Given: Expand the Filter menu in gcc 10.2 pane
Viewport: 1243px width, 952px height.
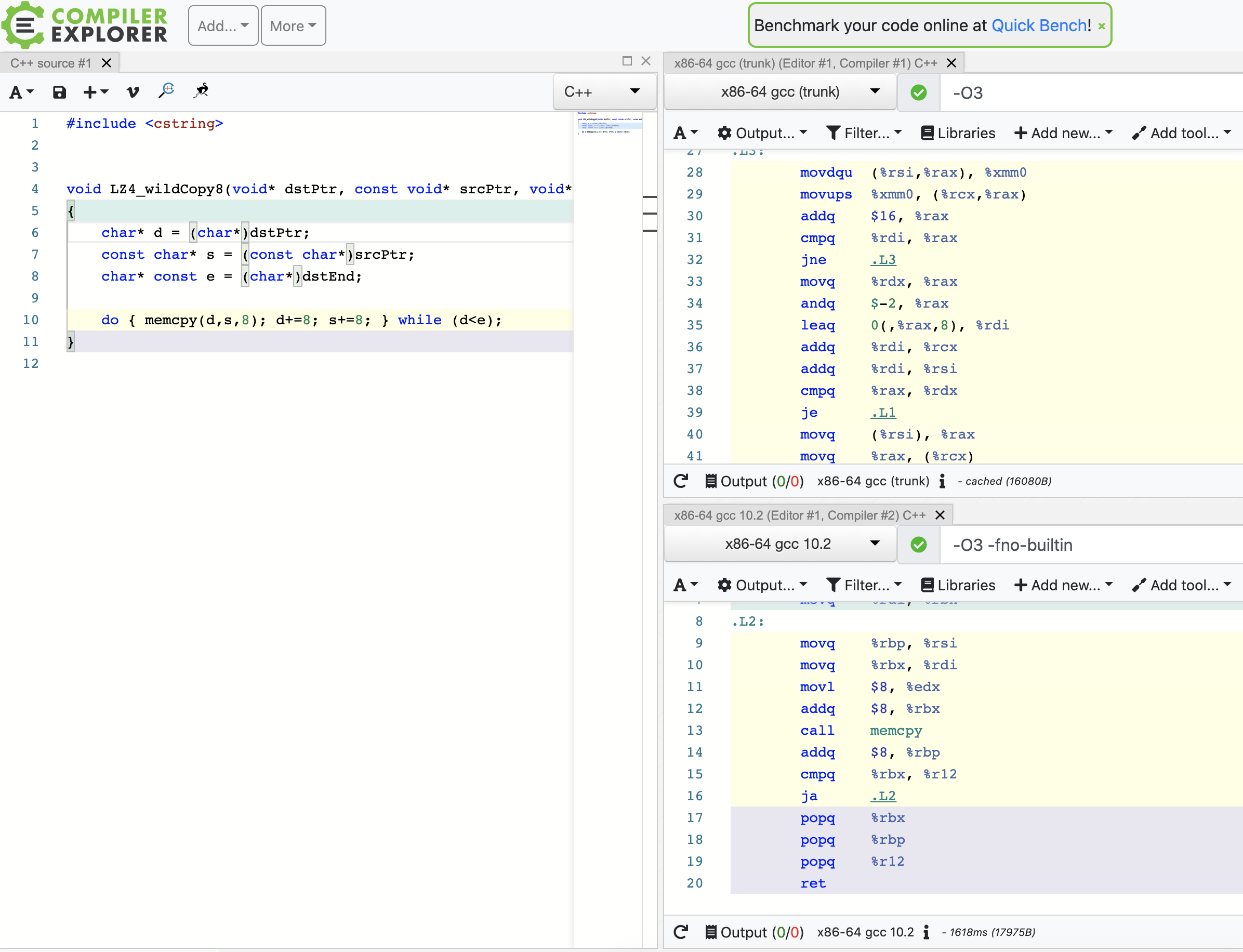Looking at the screenshot, I should click(x=864, y=585).
